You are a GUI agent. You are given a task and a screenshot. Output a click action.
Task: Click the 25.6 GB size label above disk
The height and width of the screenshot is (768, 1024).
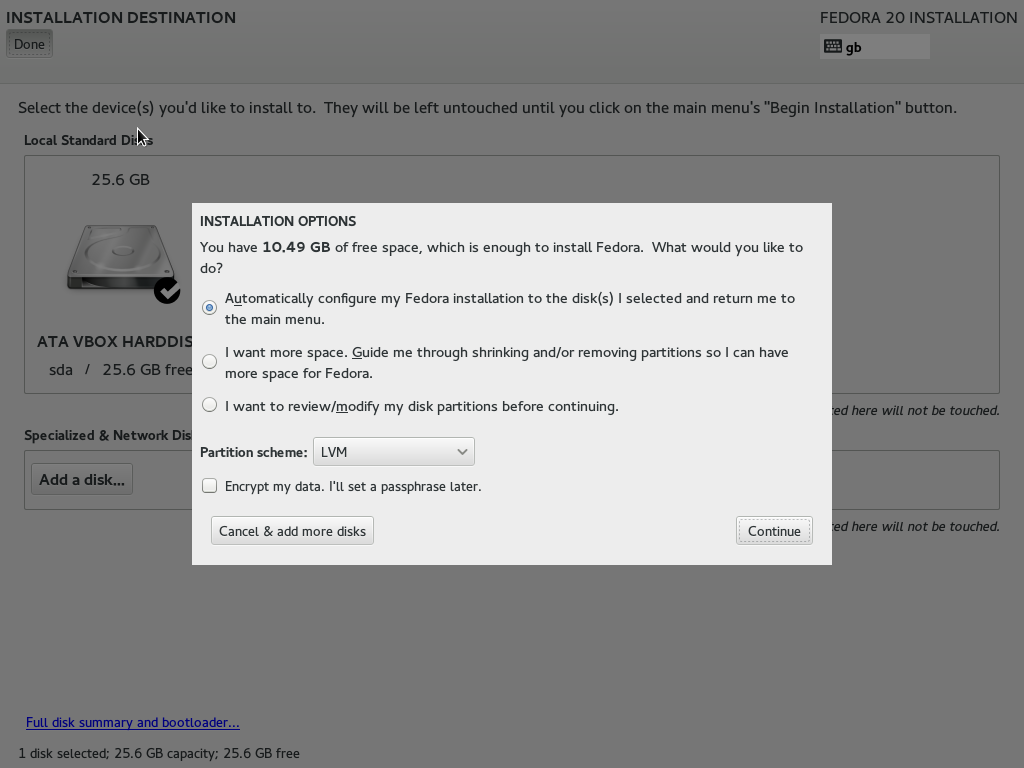click(121, 180)
